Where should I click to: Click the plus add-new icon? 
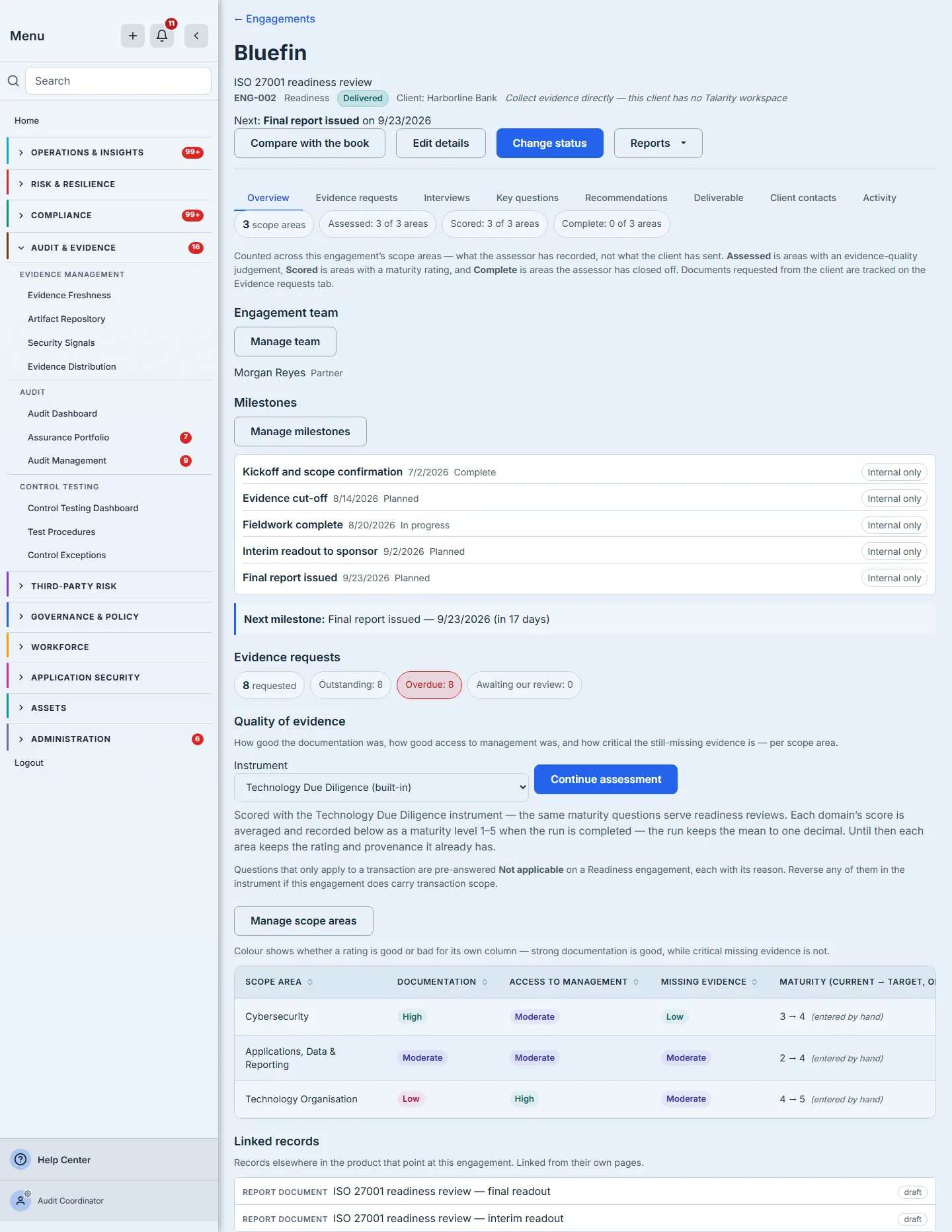point(133,36)
